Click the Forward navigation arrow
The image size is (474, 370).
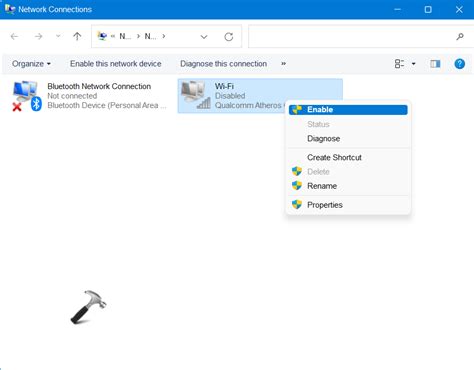(x=39, y=36)
